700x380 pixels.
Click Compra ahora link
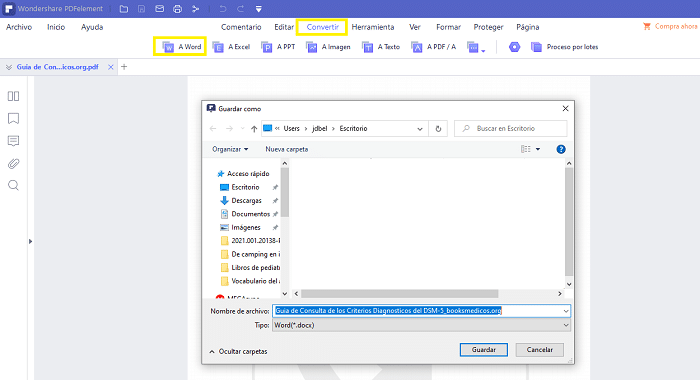[670, 26]
